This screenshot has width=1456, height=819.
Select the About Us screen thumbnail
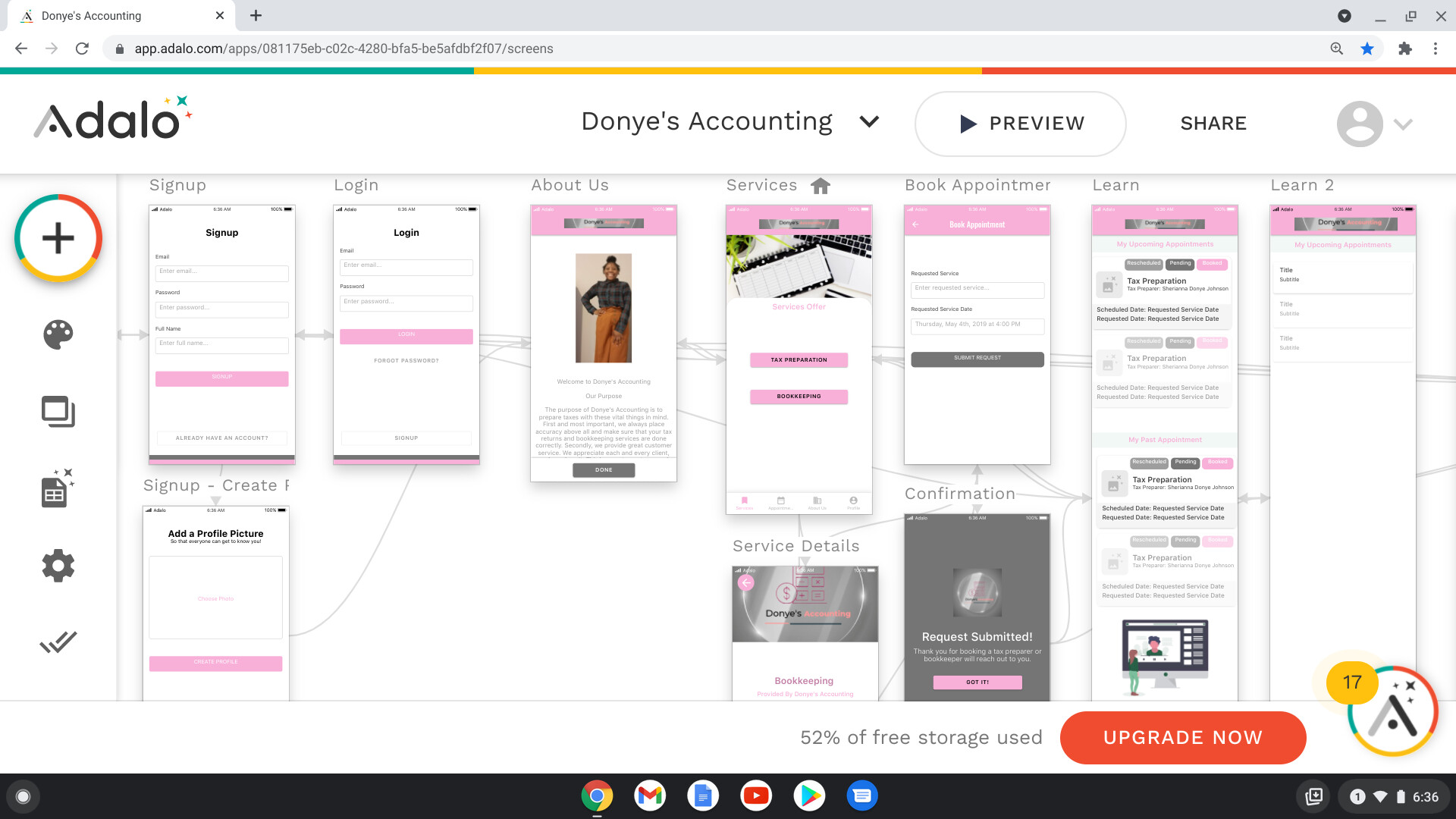click(x=603, y=343)
